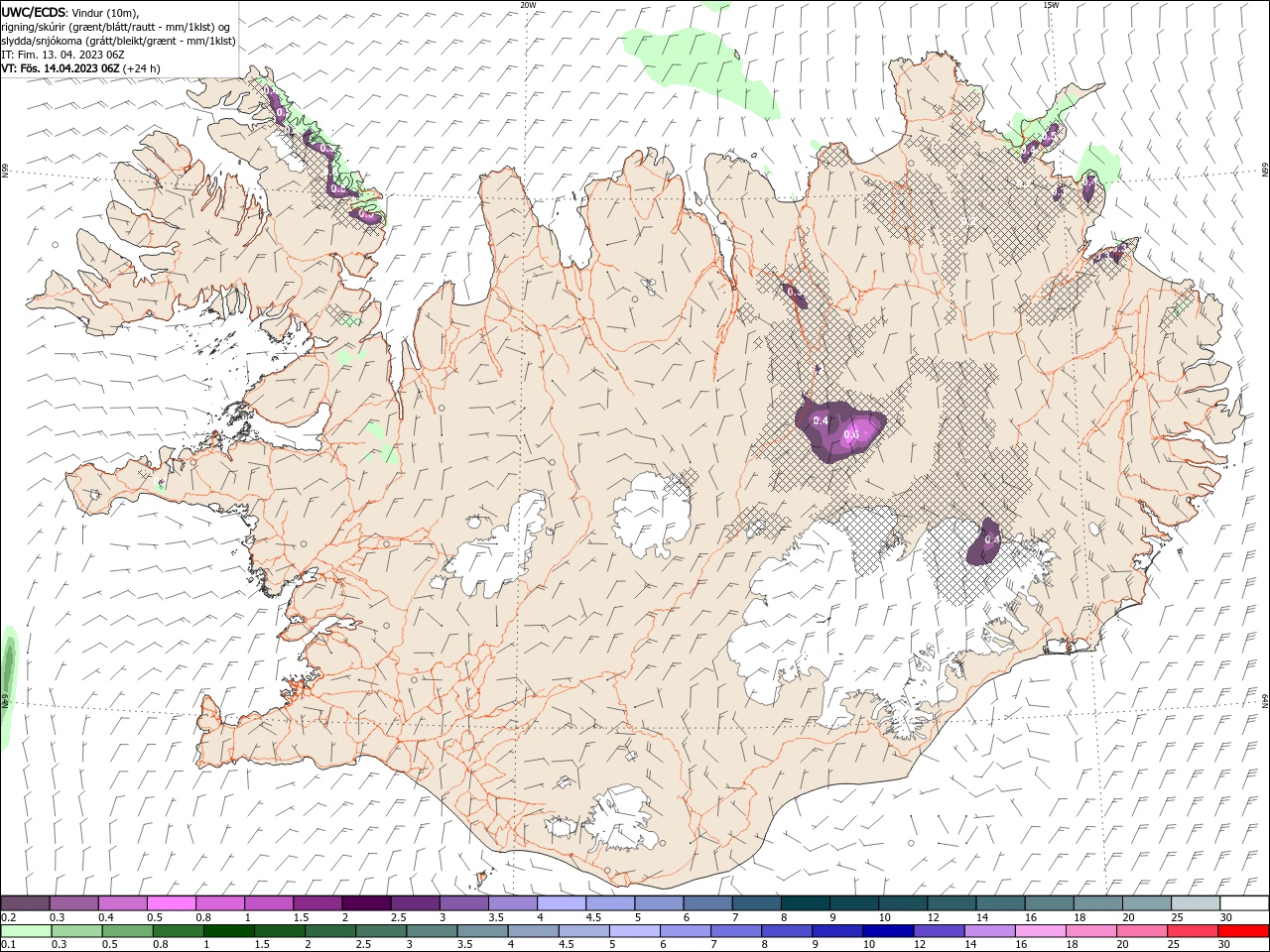The width and height of the screenshot is (1270, 952).
Task: Pick the dark purple 2 swatch, upper legend
Action: (x=366, y=903)
